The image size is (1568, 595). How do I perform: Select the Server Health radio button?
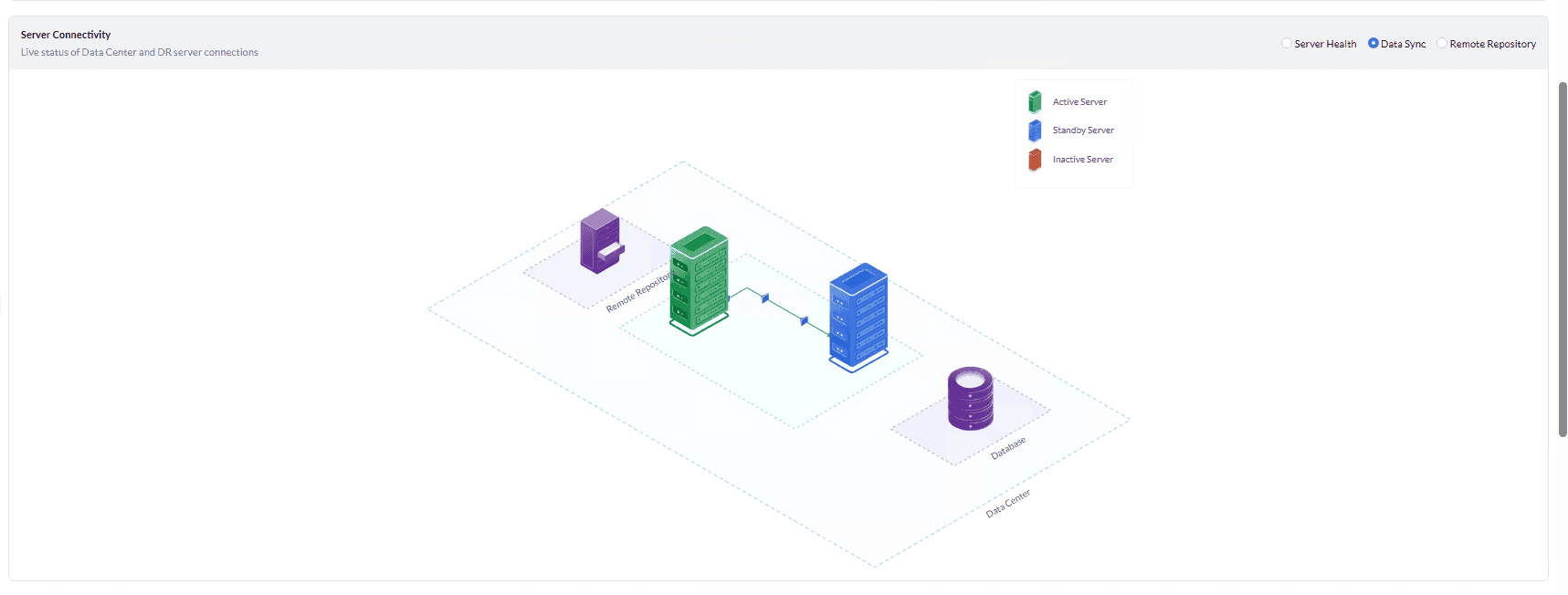click(1287, 43)
